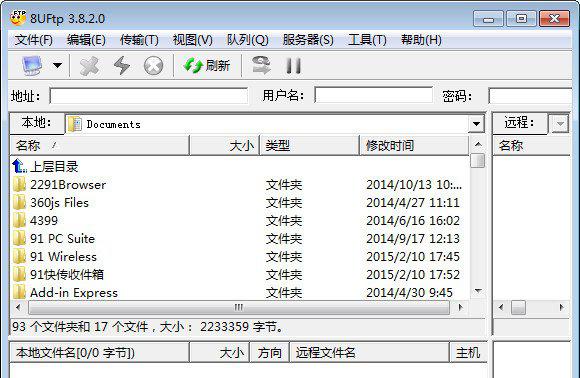This screenshot has width=580, height=378.
Task: Click the queue 方向 column header
Action: click(270, 352)
